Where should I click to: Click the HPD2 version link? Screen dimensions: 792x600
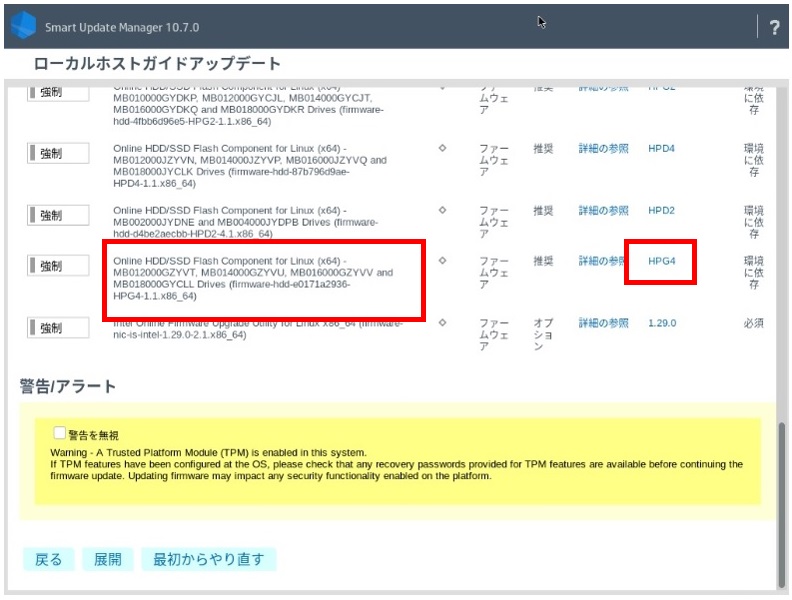point(661,211)
